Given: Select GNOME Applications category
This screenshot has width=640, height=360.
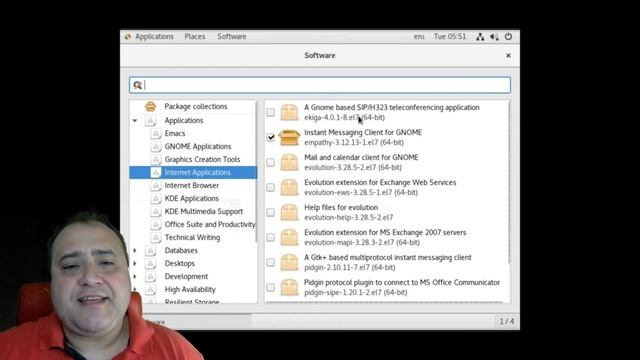Looking at the screenshot, I should [x=198, y=146].
